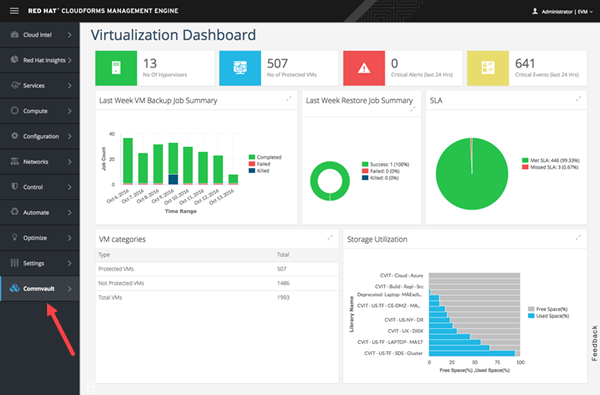Maximize the Storage Utilization widget
The image size is (600, 395).
click(x=578, y=238)
